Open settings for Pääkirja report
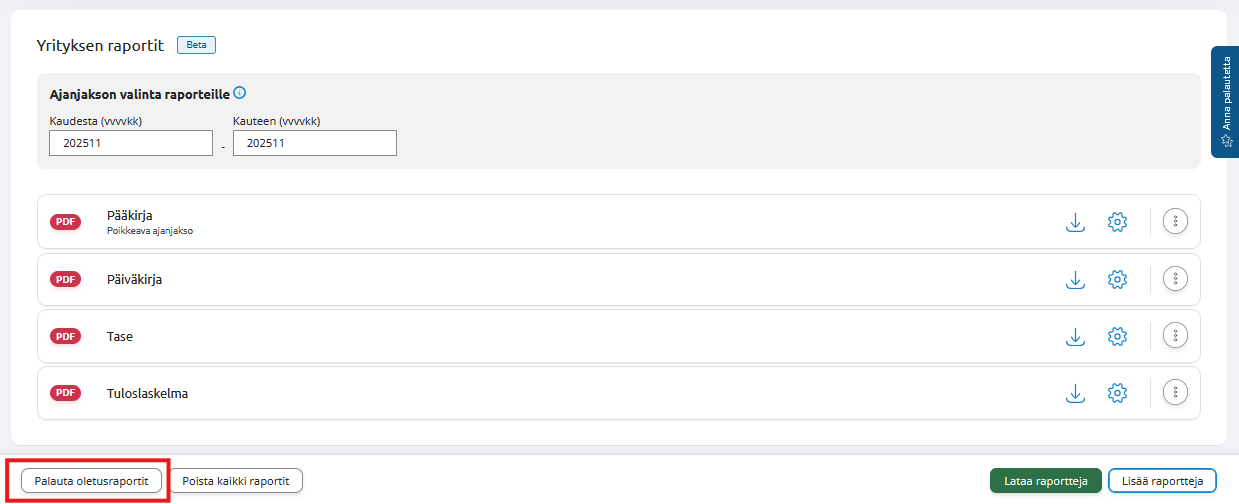This screenshot has width=1239, height=504. click(x=1117, y=222)
